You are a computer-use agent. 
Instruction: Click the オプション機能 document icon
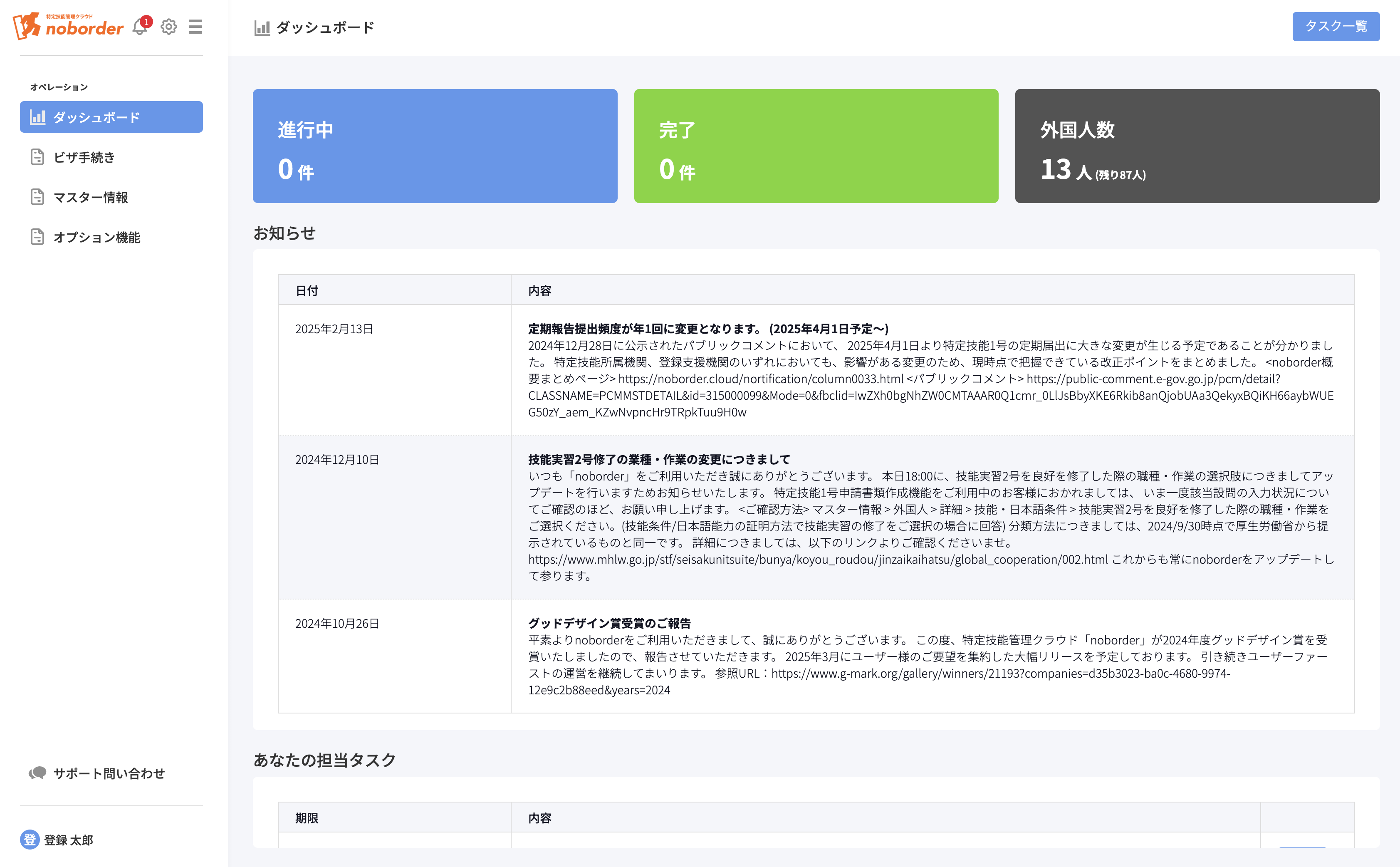coord(37,237)
